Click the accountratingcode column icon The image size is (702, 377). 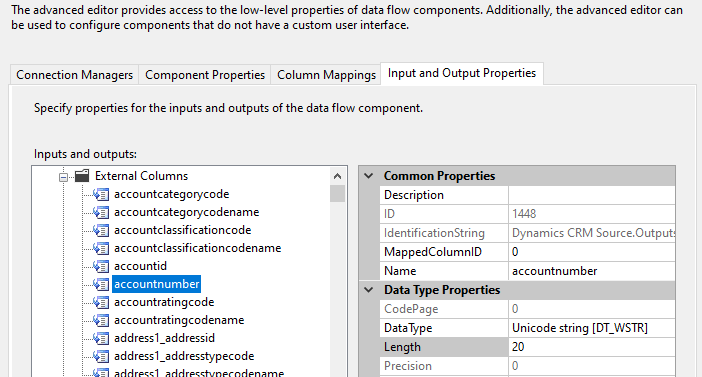click(x=101, y=302)
